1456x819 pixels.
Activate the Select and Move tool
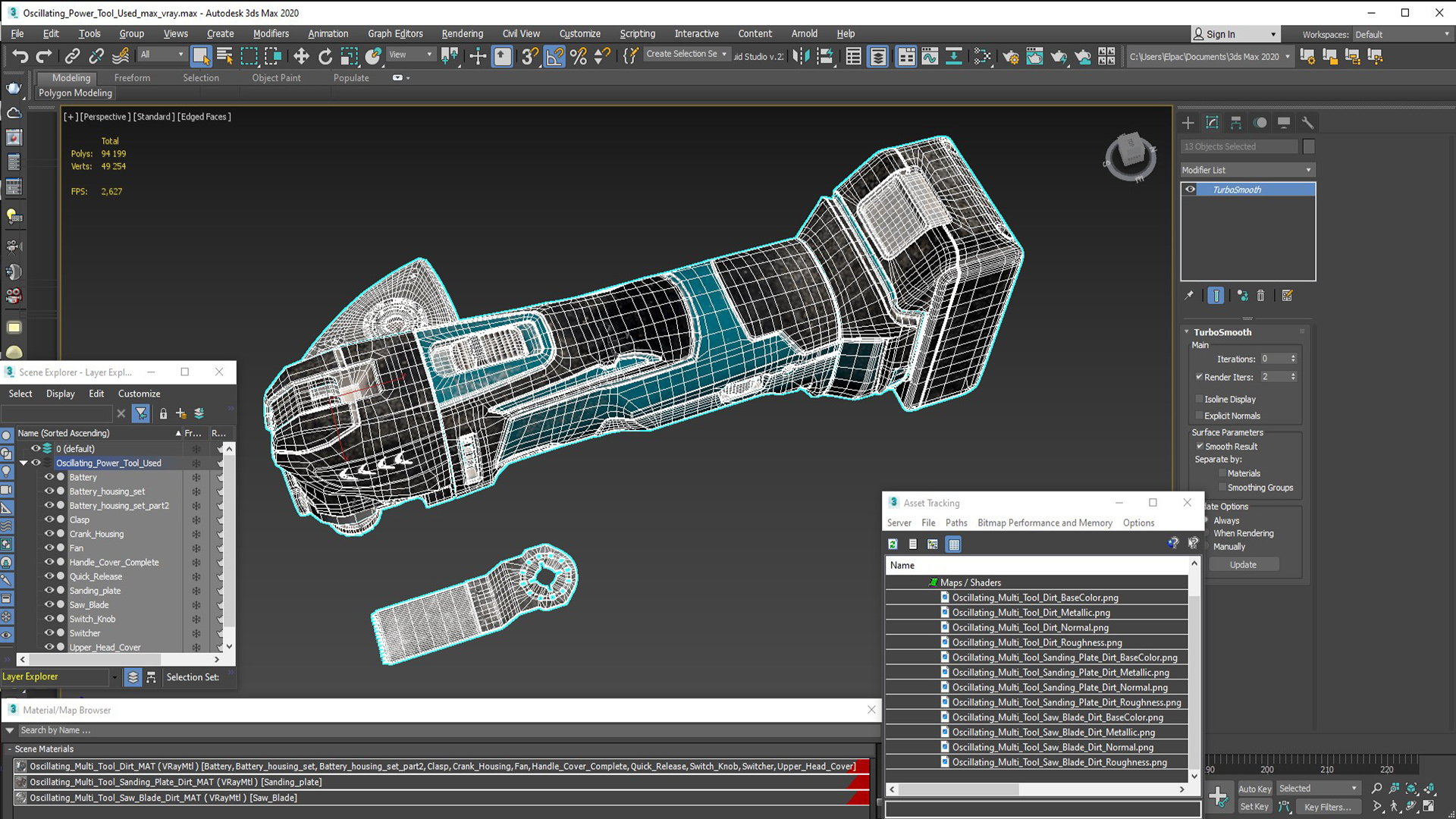(x=301, y=56)
